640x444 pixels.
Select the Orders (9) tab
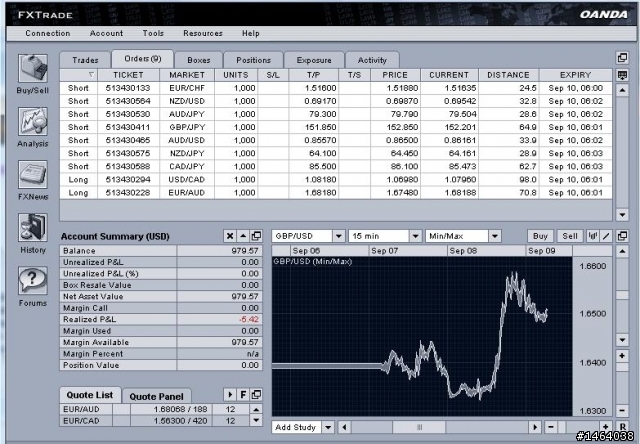coord(143,59)
